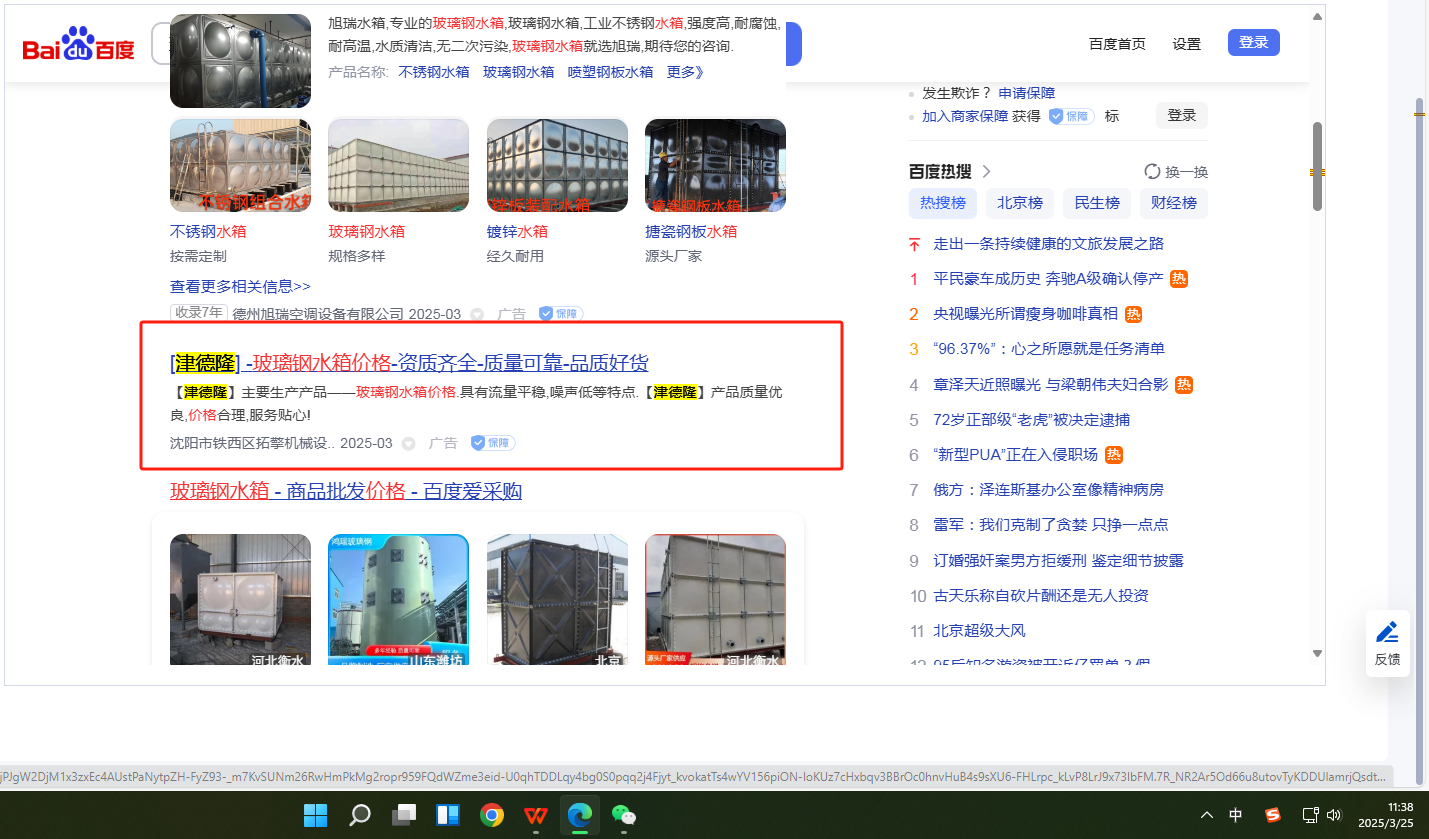Image resolution: width=1429 pixels, height=839 pixels.
Task: Open Windows taskbar search
Action: [360, 815]
